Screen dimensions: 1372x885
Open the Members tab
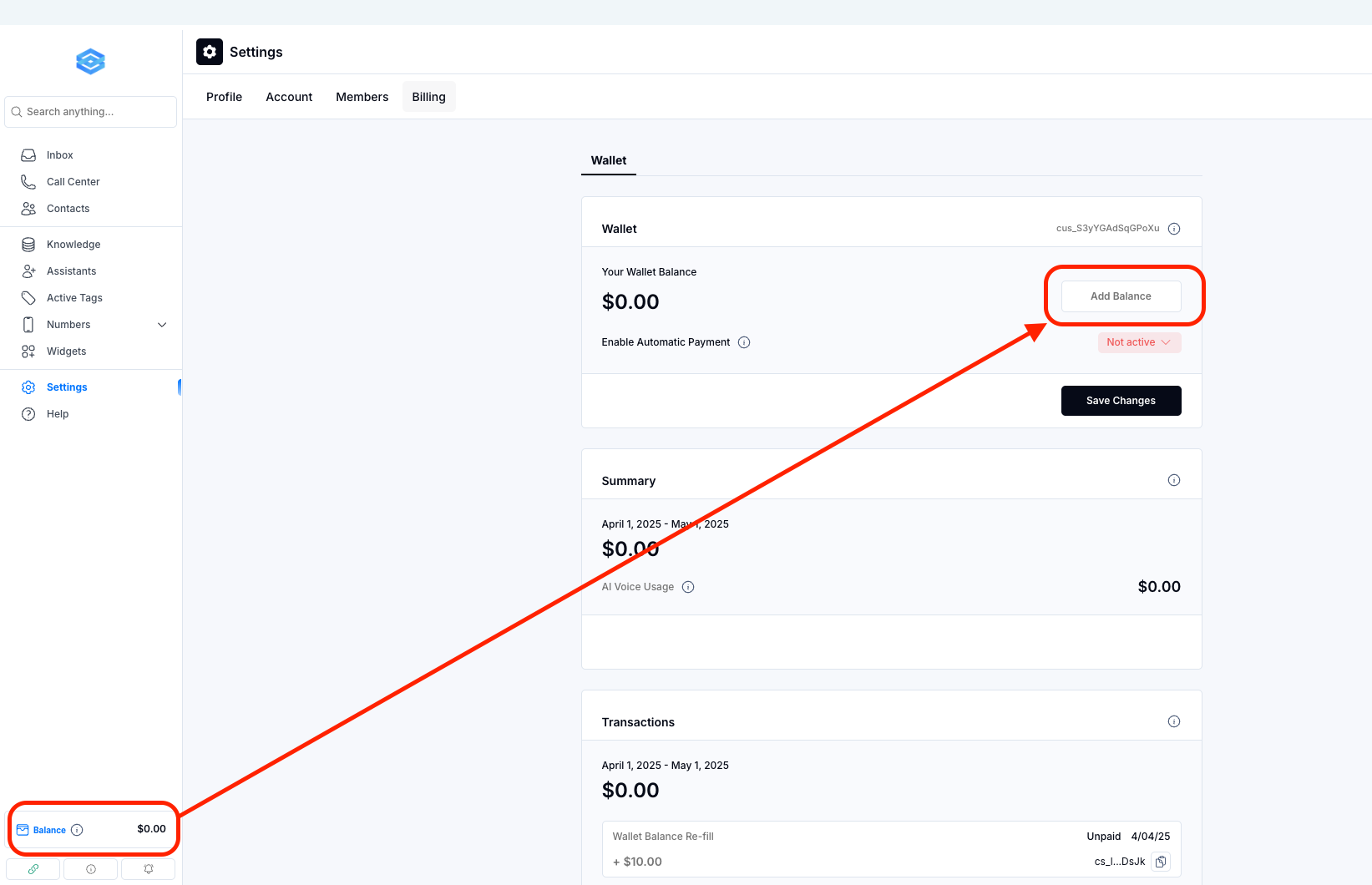coord(362,97)
